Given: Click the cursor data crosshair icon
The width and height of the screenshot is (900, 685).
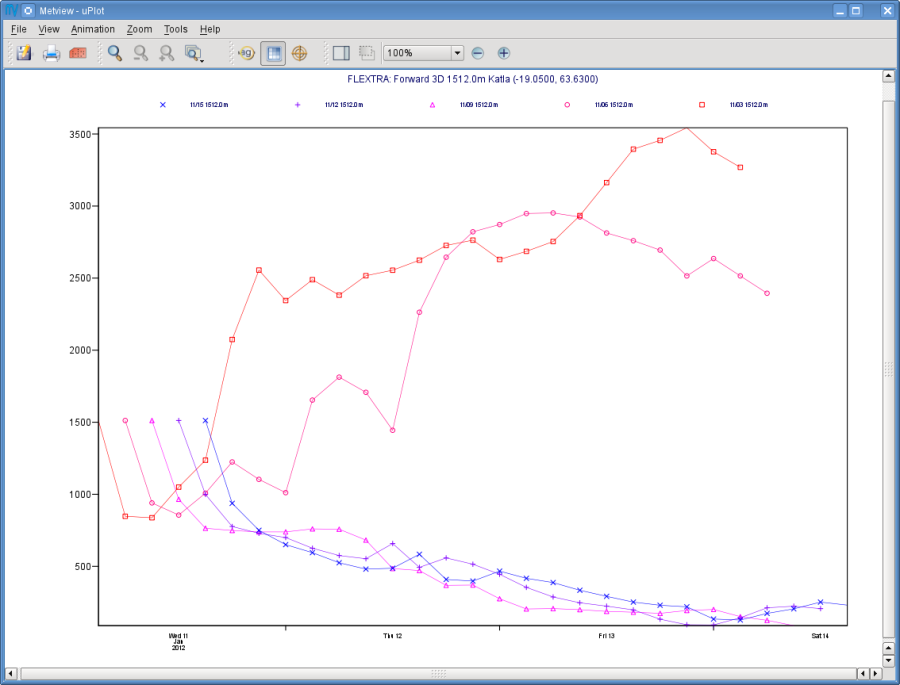Looking at the screenshot, I should click(300, 53).
